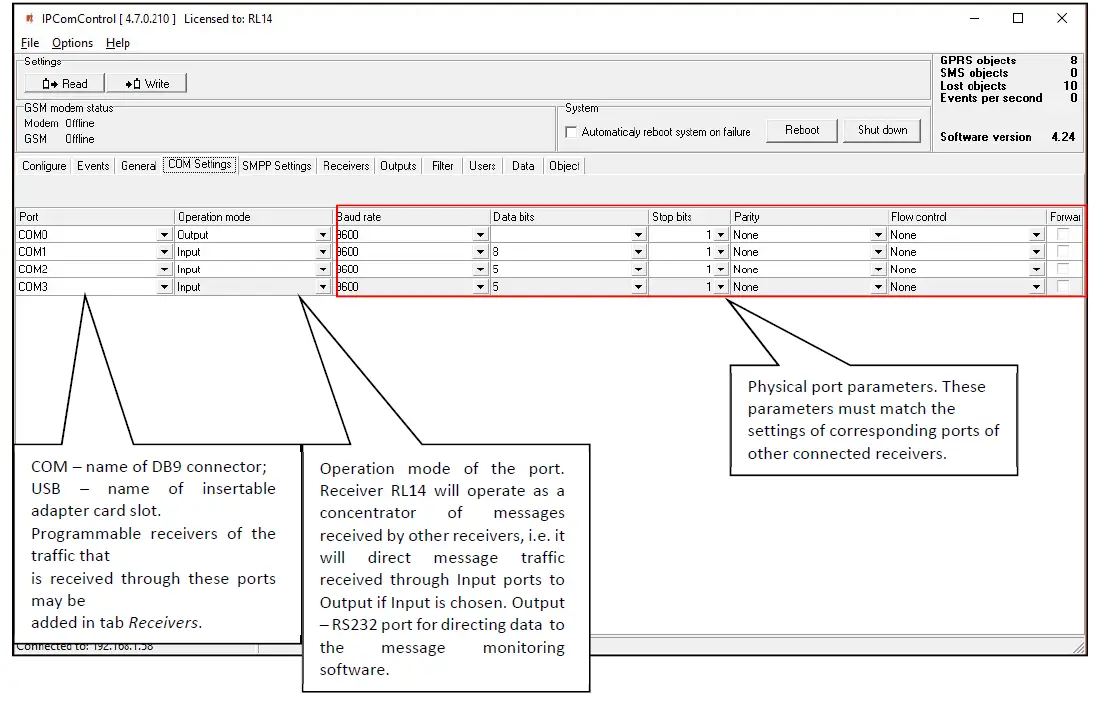Expand COM3 flow control dropdown
The width and height of the screenshot is (1098, 712).
click(x=1036, y=287)
